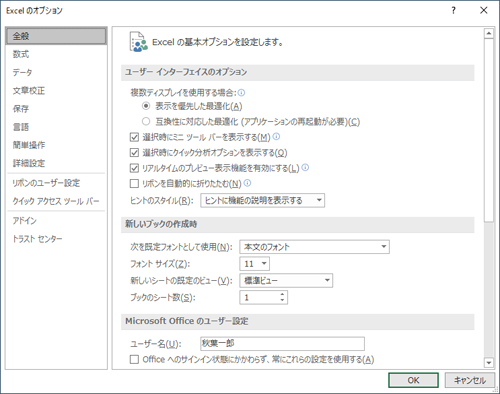Click the ユーザー名 text field

pyautogui.click(x=282, y=344)
